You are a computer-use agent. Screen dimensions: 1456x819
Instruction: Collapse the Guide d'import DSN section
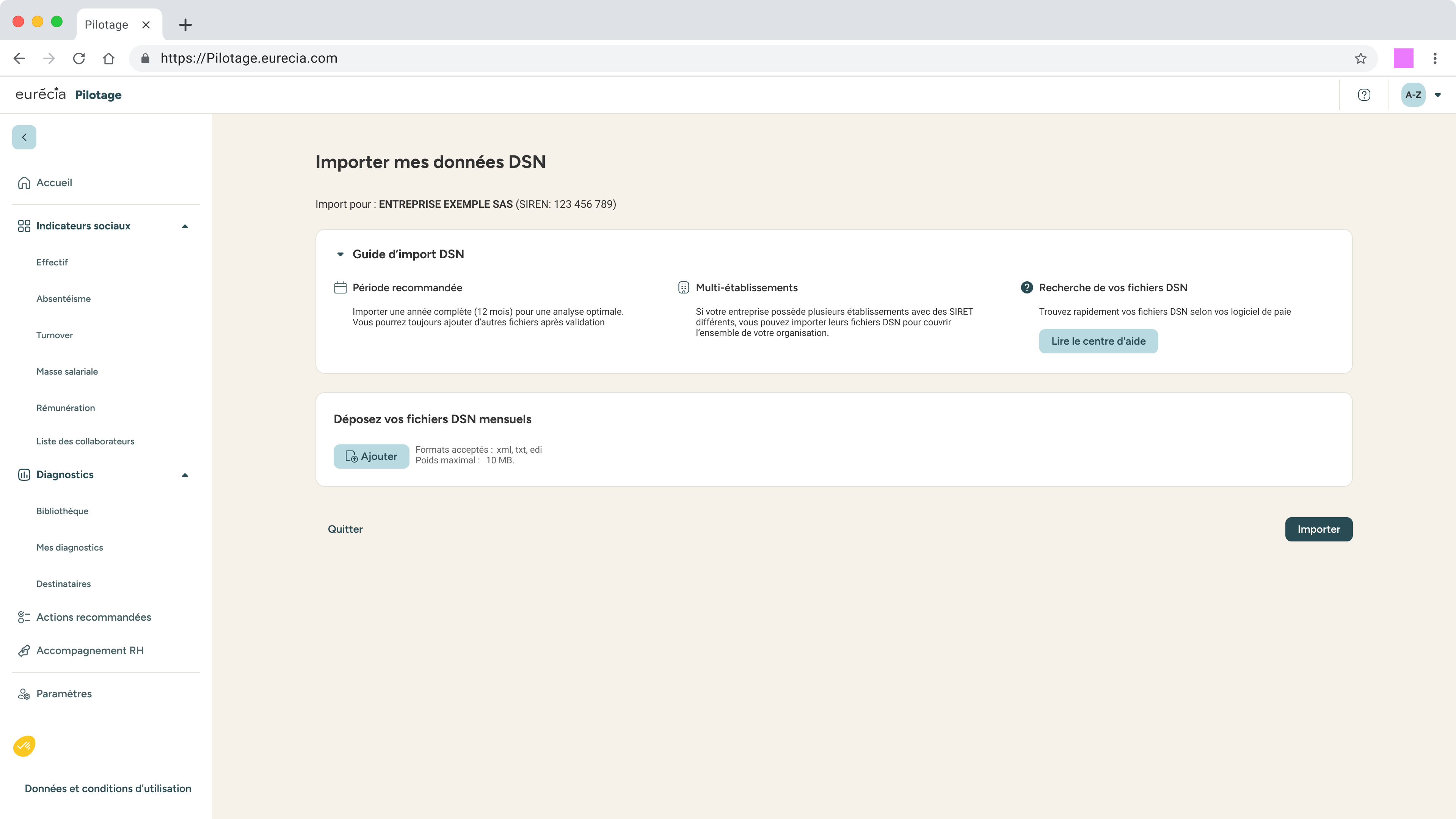click(340, 254)
